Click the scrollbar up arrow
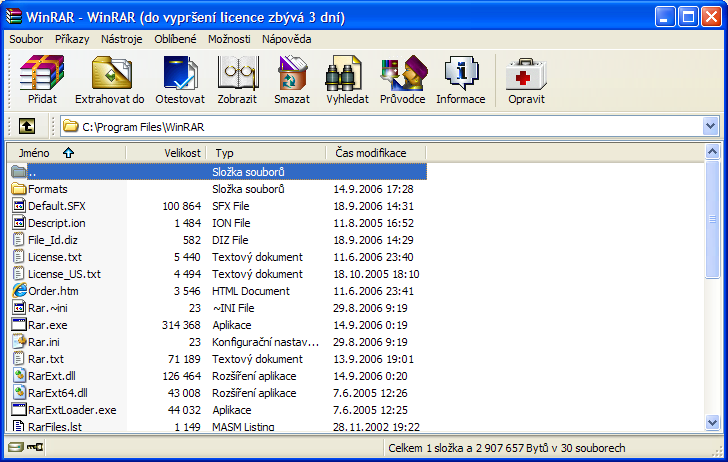The image size is (728, 462). (x=712, y=151)
